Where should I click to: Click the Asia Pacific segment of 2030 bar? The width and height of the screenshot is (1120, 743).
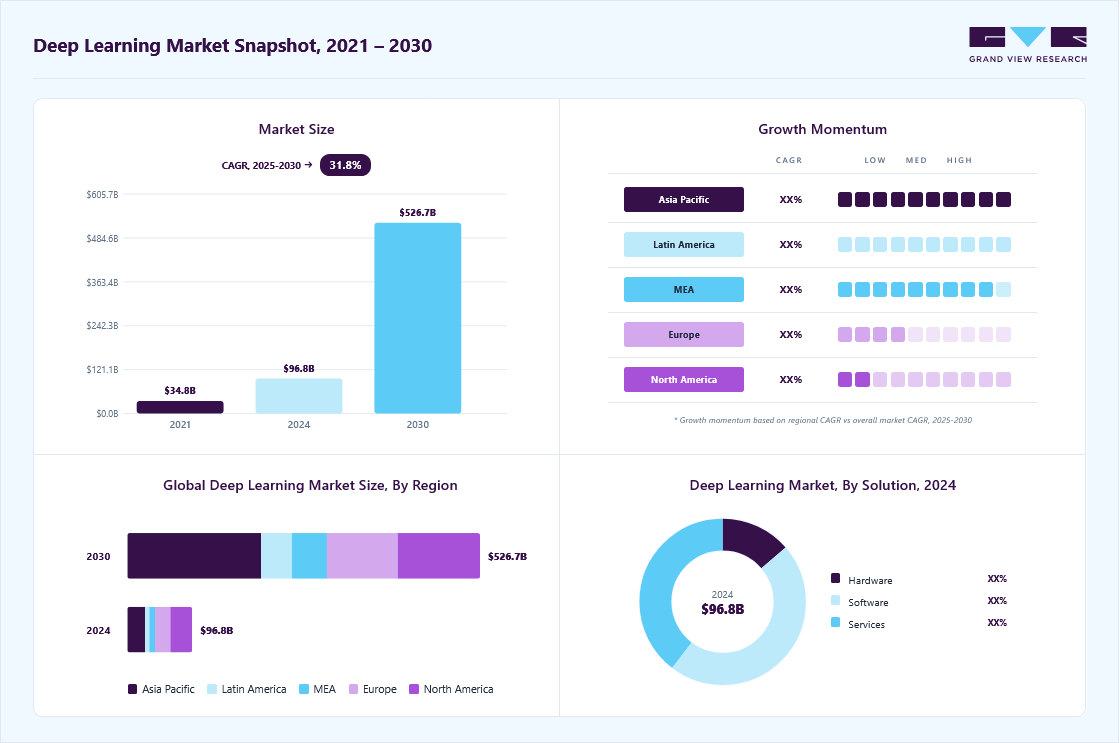(x=194, y=556)
